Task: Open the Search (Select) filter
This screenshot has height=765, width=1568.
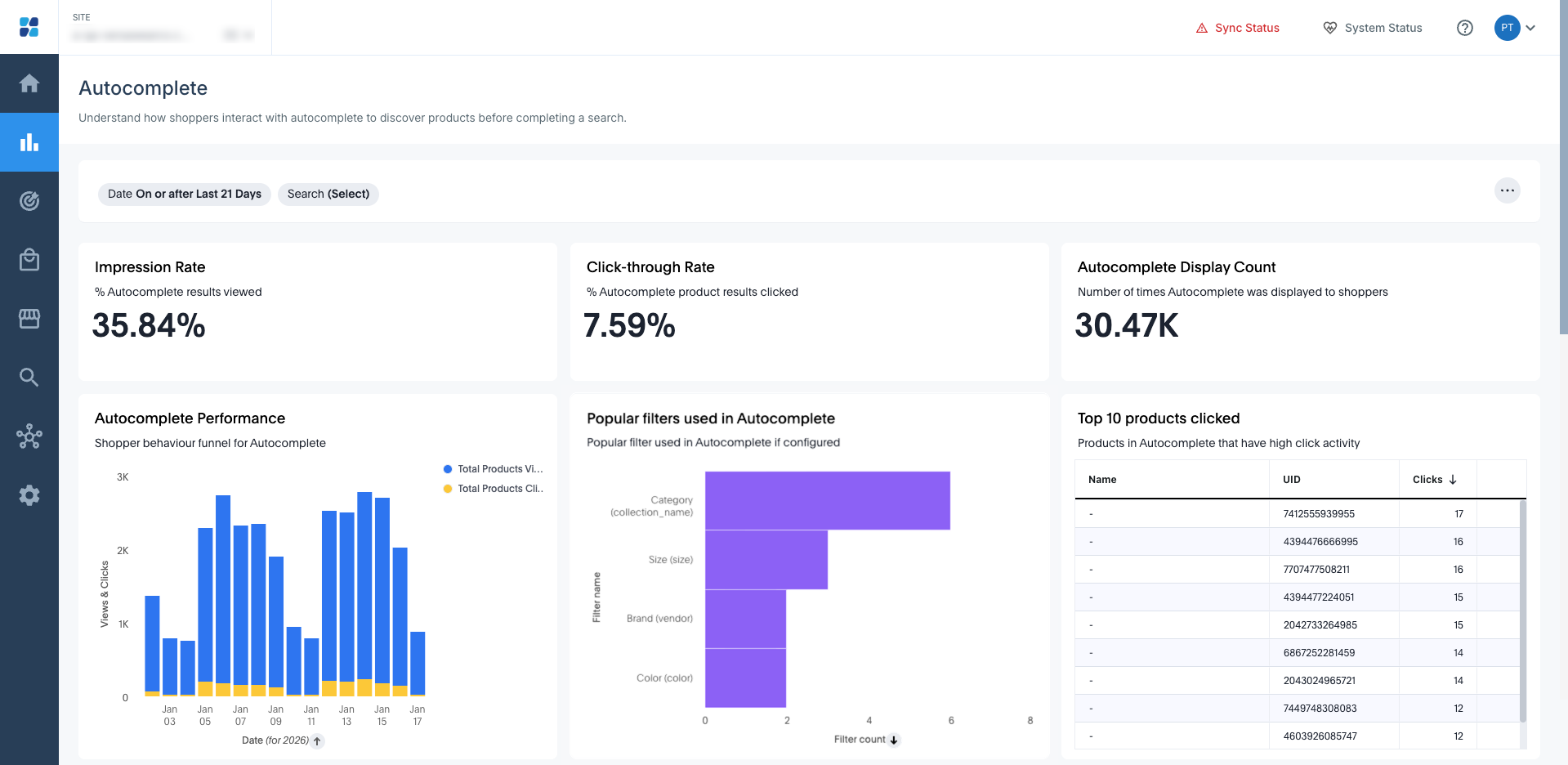Action: tap(328, 194)
